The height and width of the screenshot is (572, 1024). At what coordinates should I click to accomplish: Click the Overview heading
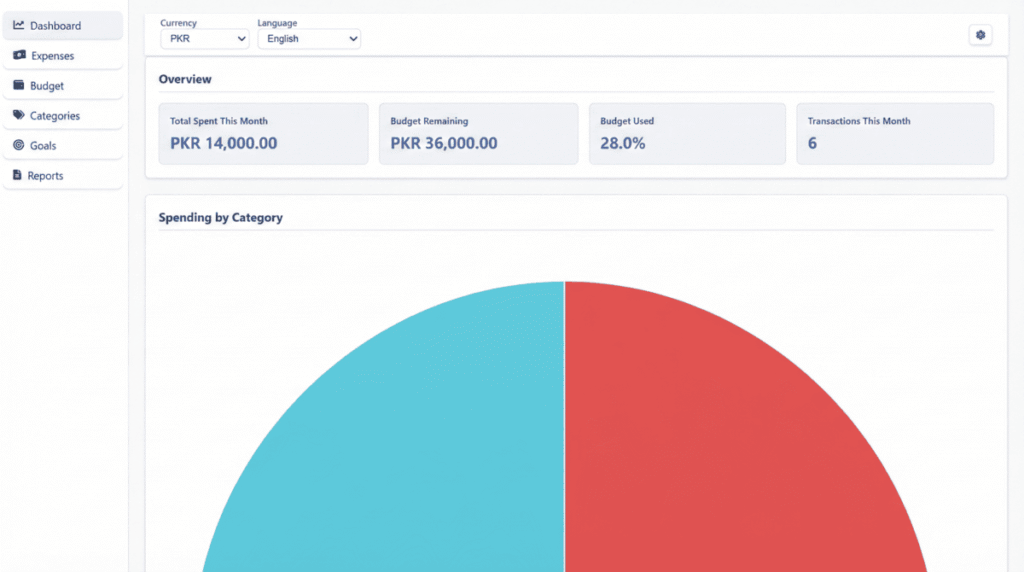pos(185,79)
